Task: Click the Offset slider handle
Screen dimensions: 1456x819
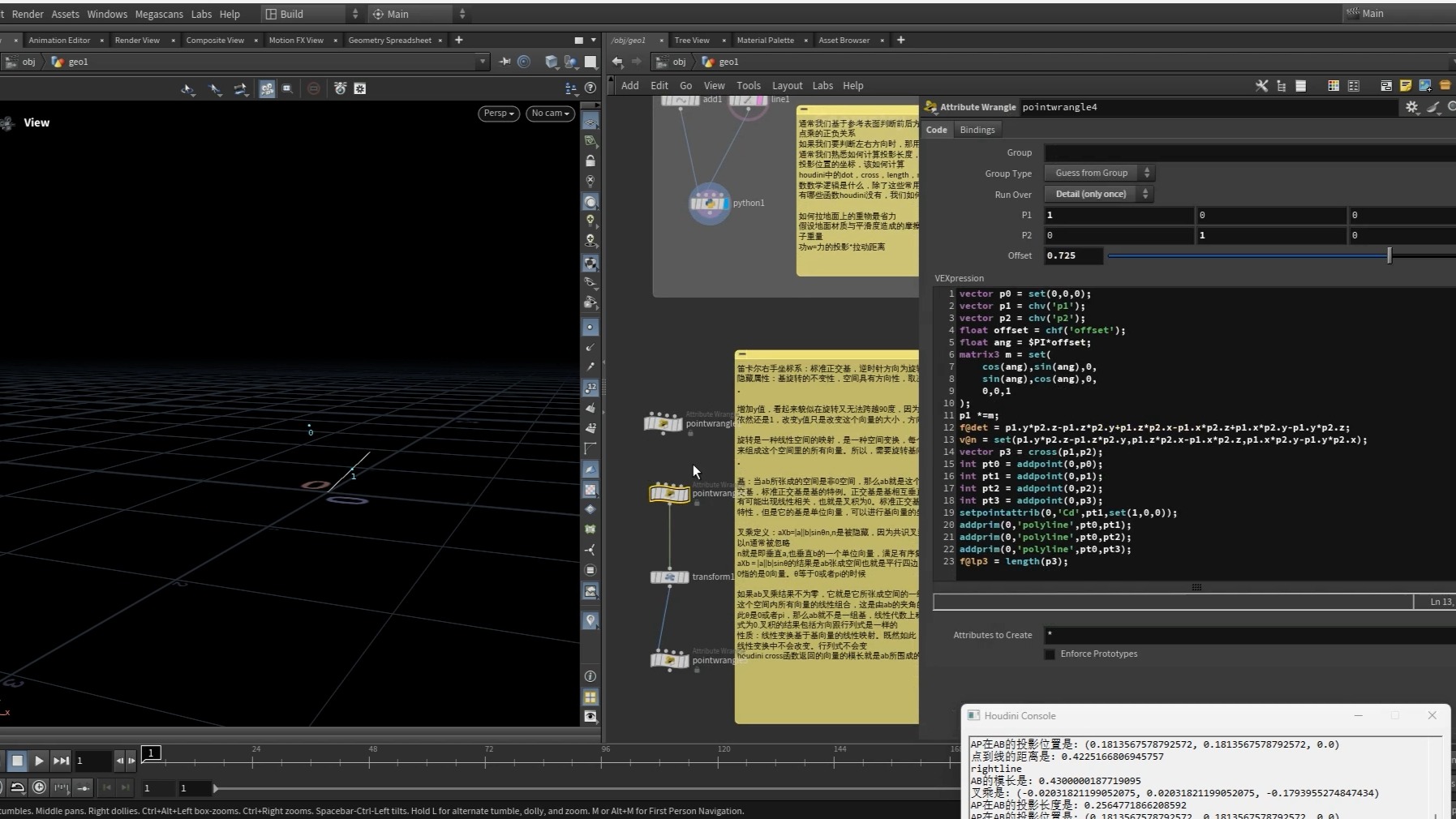Action: tap(1389, 255)
